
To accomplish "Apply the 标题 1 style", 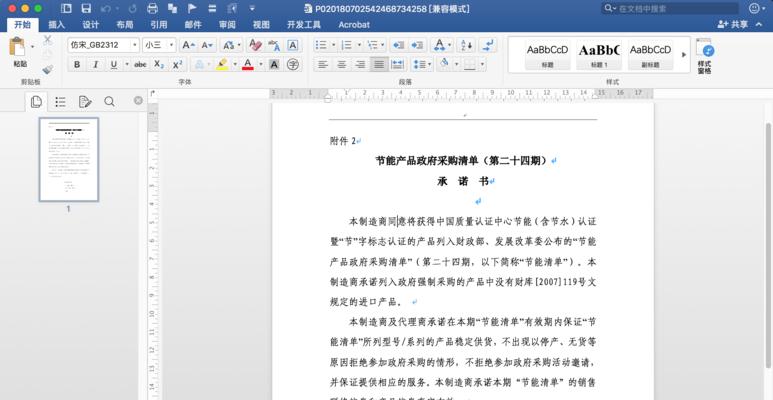I will click(x=599, y=54).
